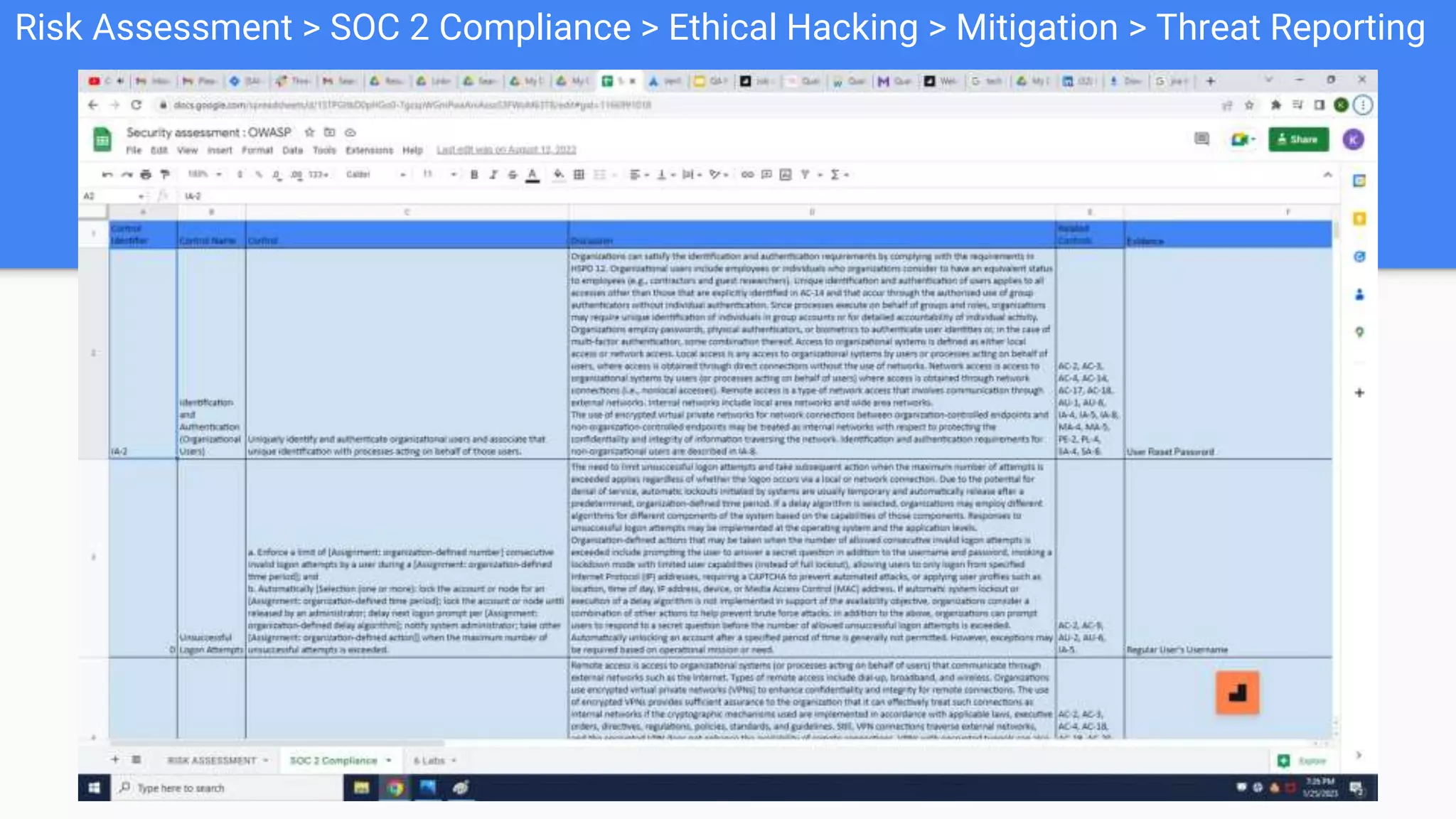
Task: Toggle bold formatting in toolbar
Action: 474,175
